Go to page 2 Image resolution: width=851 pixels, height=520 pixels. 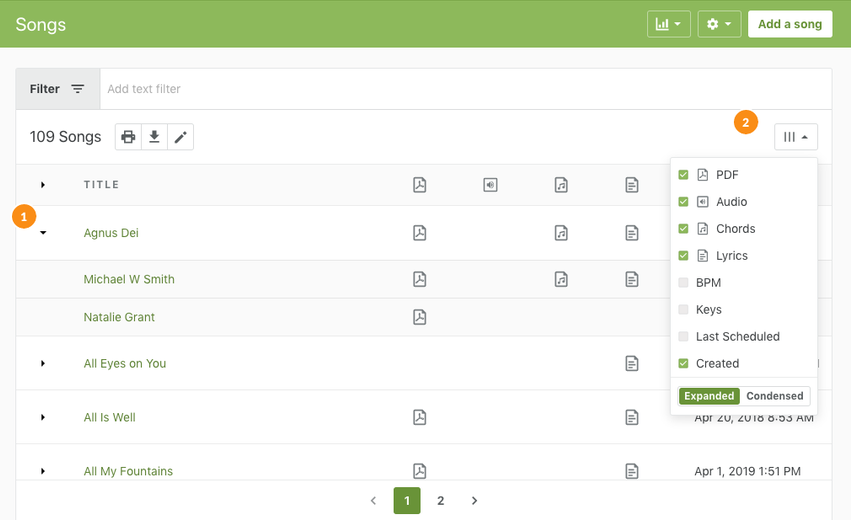(x=441, y=500)
